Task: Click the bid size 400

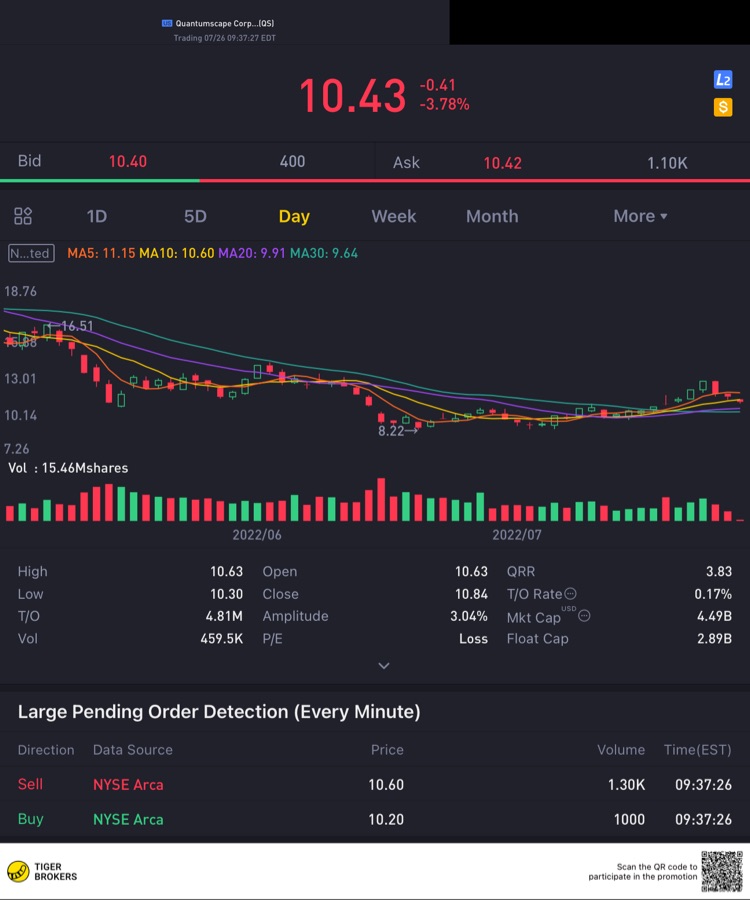Action: coord(292,161)
